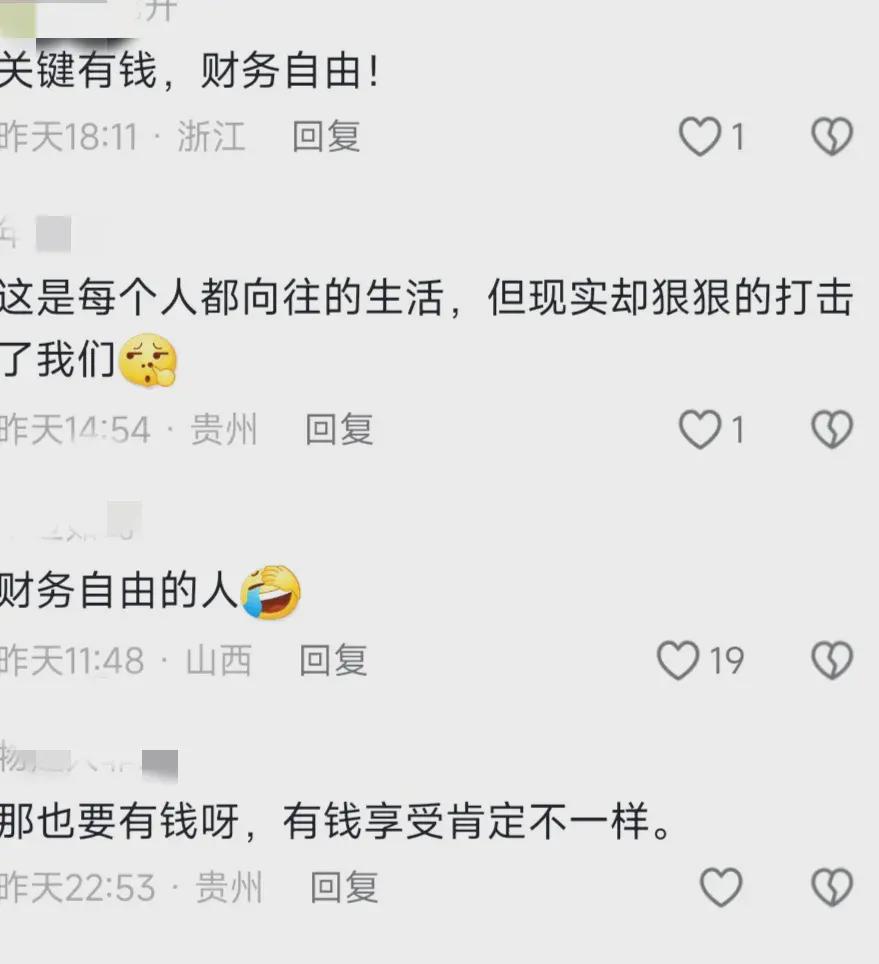
Task: Open comment text 关键有钱，财务自由
Action: point(187,71)
